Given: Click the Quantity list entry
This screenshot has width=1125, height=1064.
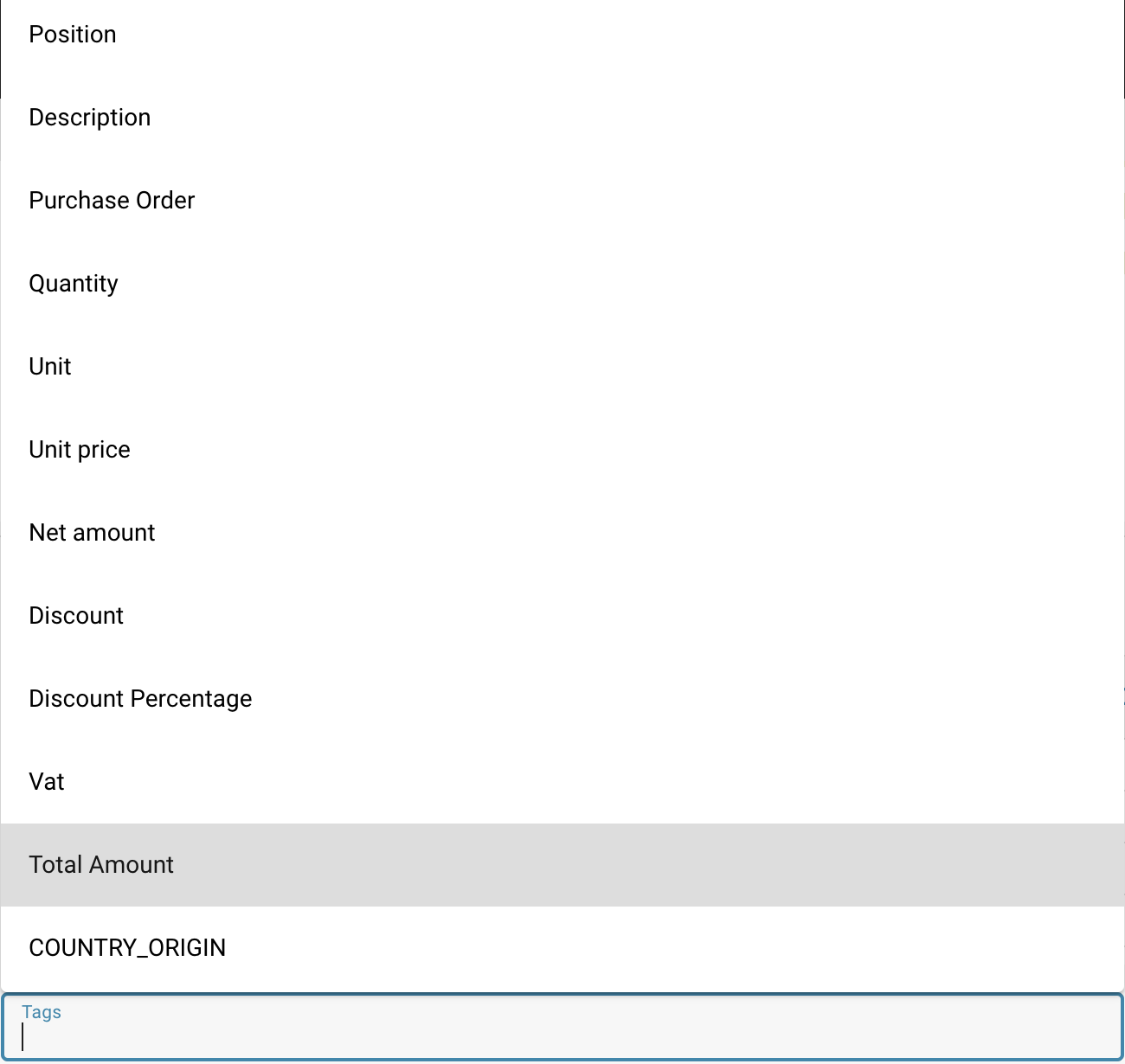Looking at the screenshot, I should (x=74, y=284).
